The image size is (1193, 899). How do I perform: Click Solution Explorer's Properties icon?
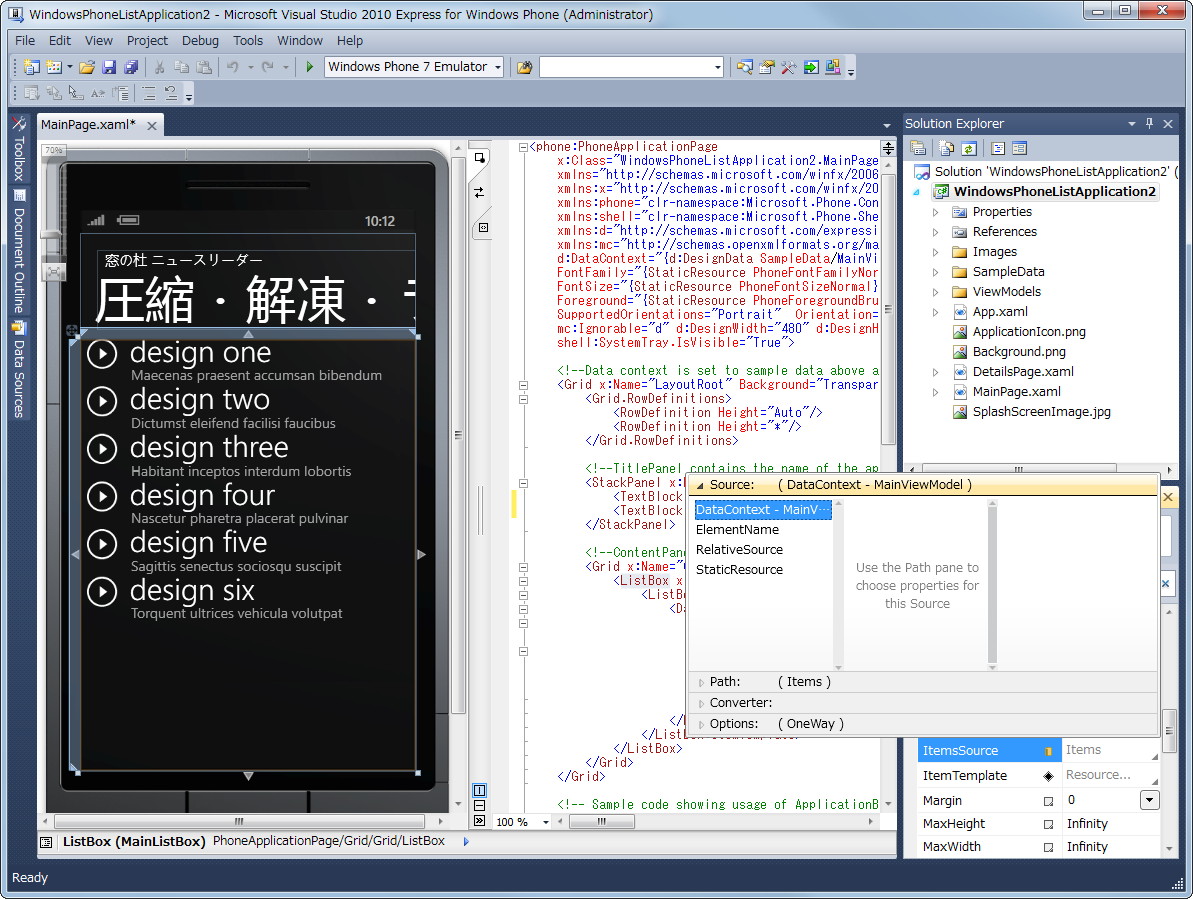918,148
